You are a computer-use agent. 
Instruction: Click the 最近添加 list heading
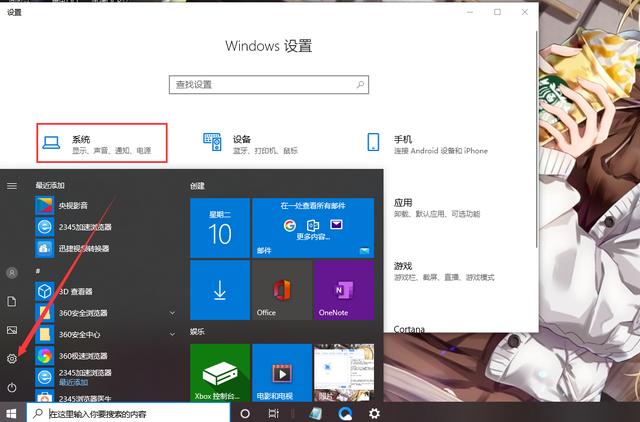tap(50, 185)
